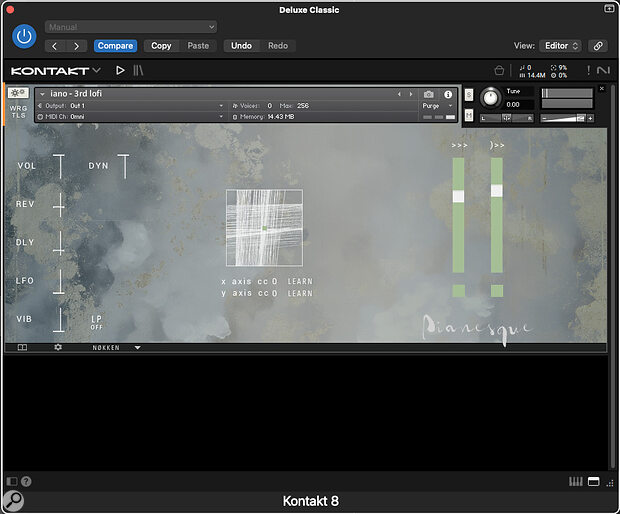Adjust the LFO slider
The height and width of the screenshot is (514, 620).
click(59, 281)
